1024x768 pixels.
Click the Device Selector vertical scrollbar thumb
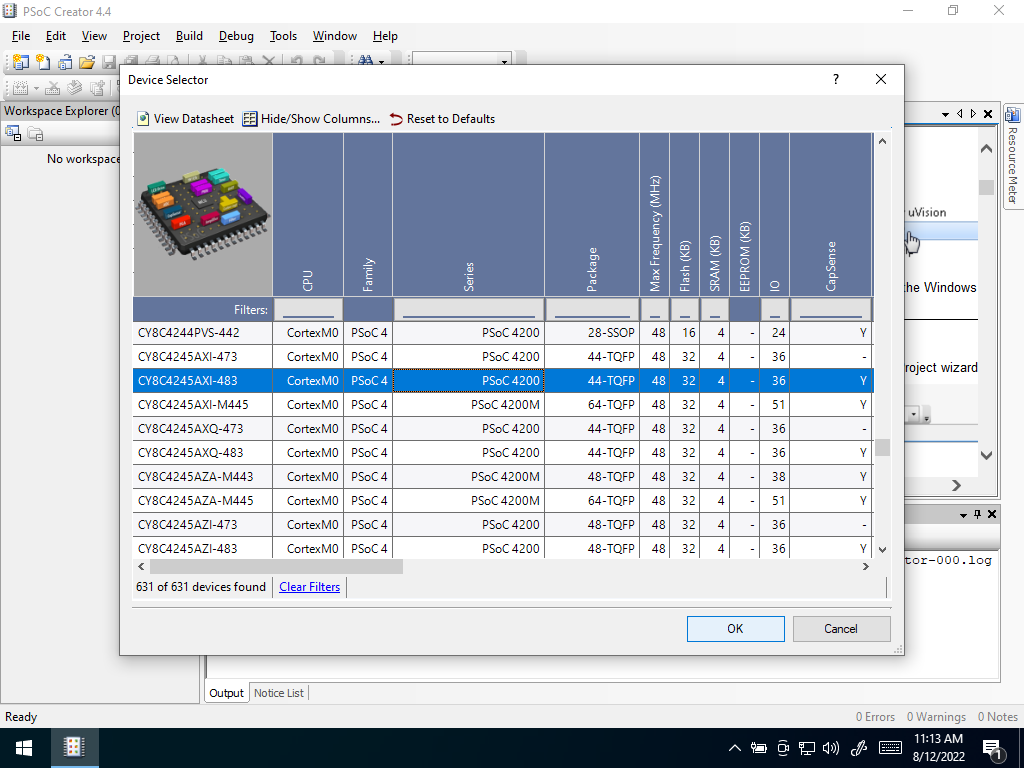click(x=882, y=447)
